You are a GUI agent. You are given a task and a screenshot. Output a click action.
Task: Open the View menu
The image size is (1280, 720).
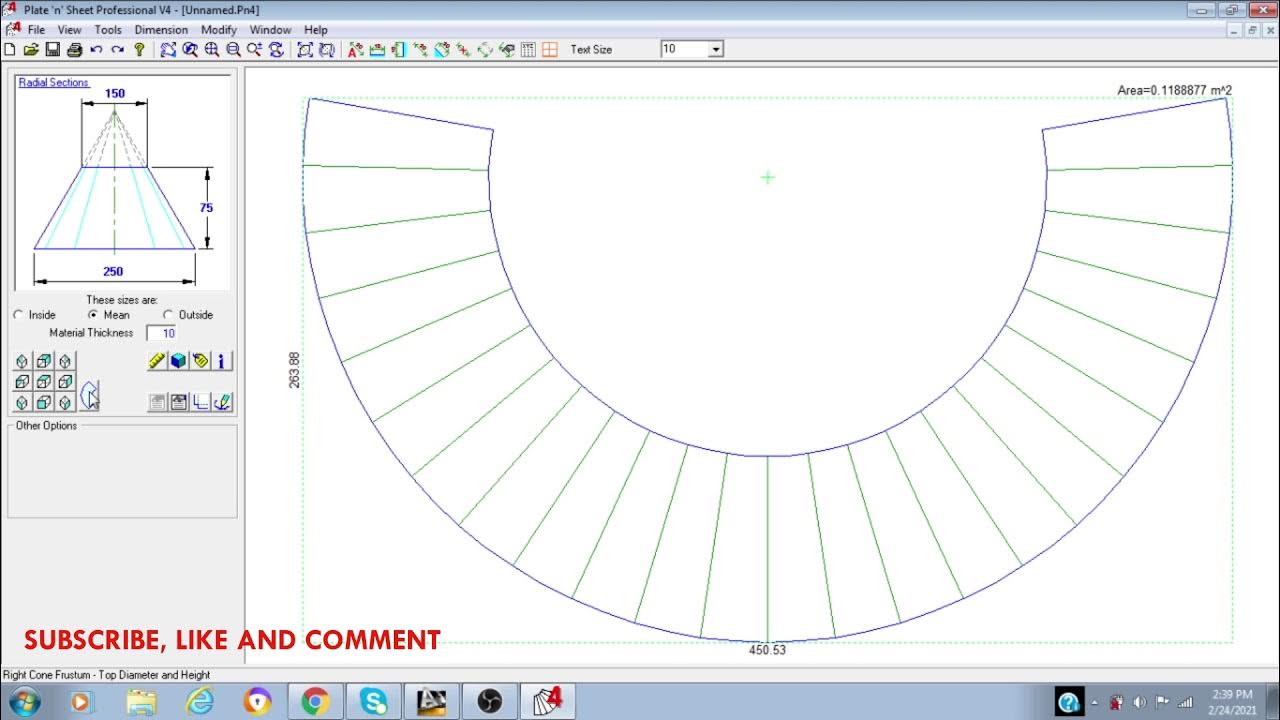69,30
